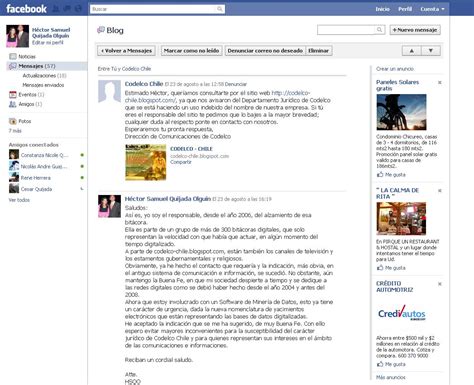Open Fotos in the sidebar
The image size is (474, 385).
tap(25, 121)
